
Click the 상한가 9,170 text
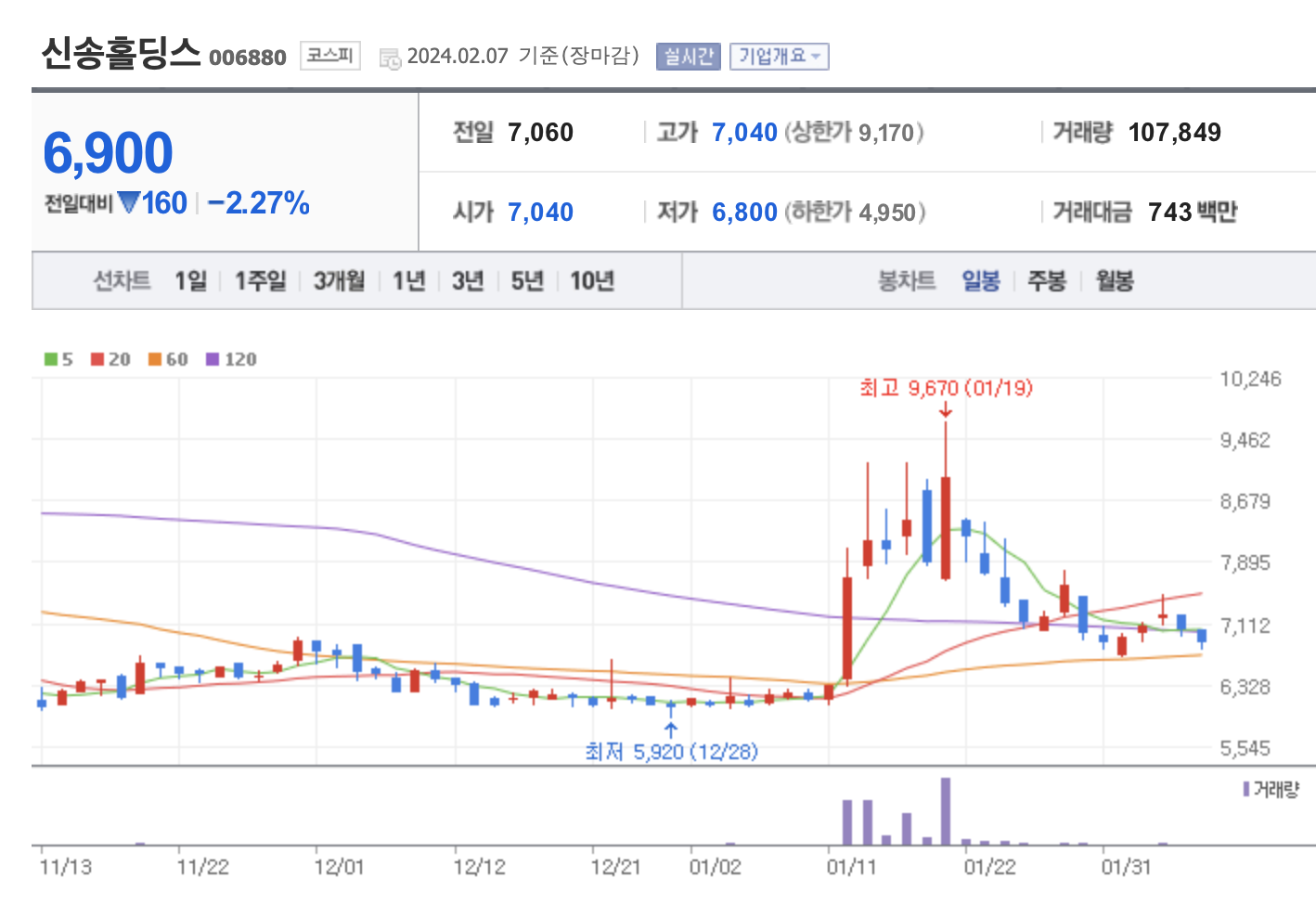(854, 133)
